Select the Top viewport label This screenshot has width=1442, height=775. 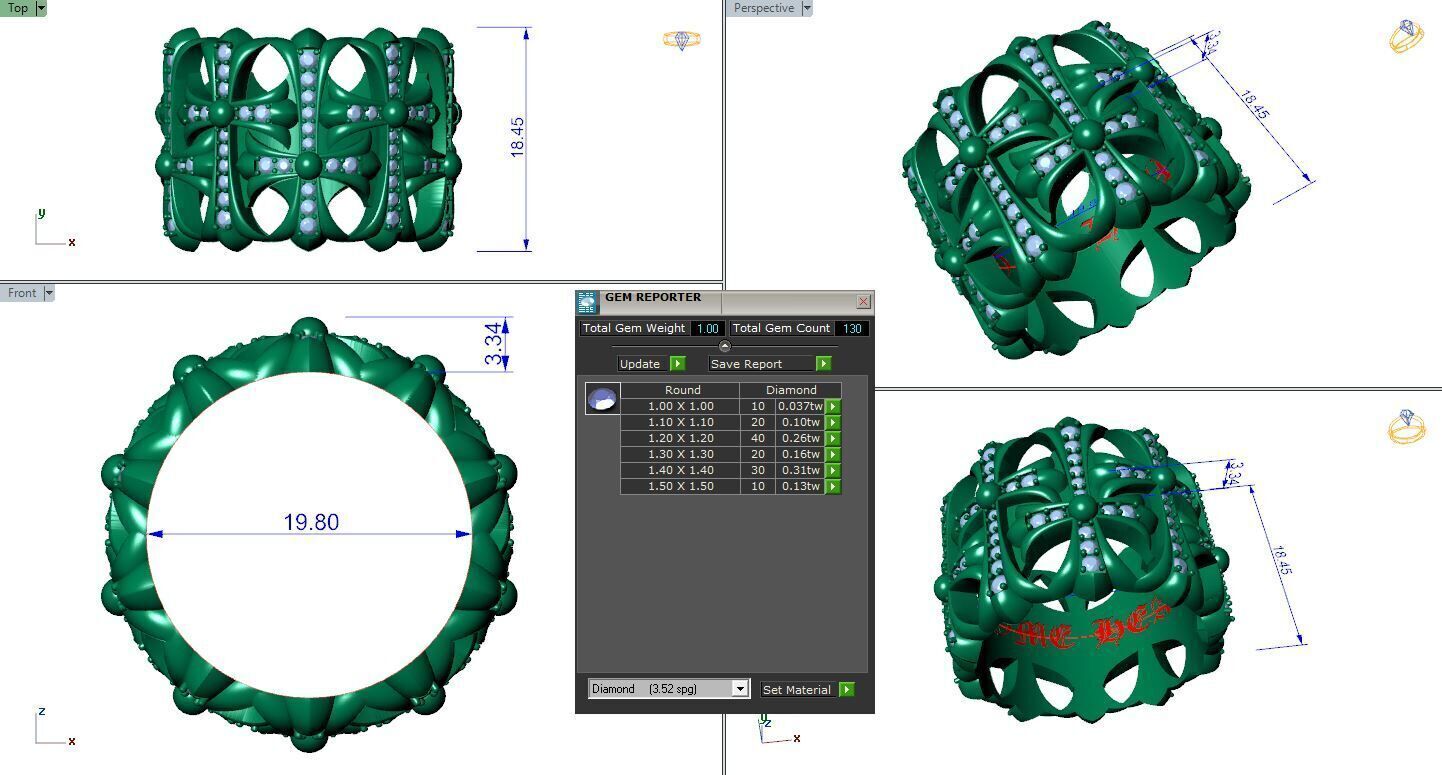[17, 8]
